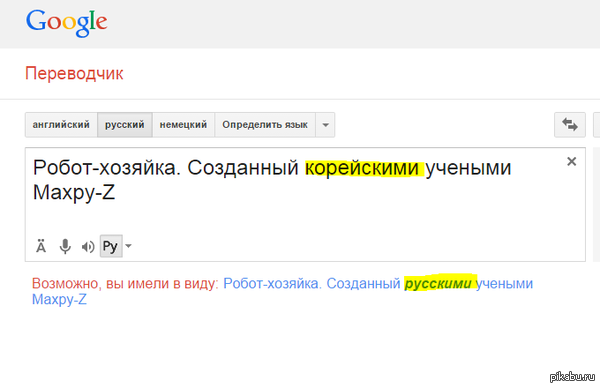
Task: Select немецкий as source language
Action: 183,125
